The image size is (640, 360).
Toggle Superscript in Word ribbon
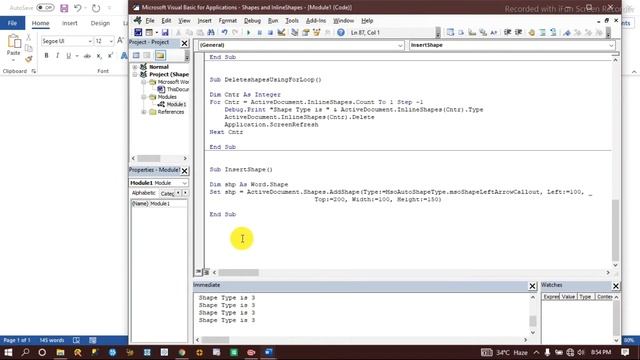pyautogui.click(x=110, y=56)
